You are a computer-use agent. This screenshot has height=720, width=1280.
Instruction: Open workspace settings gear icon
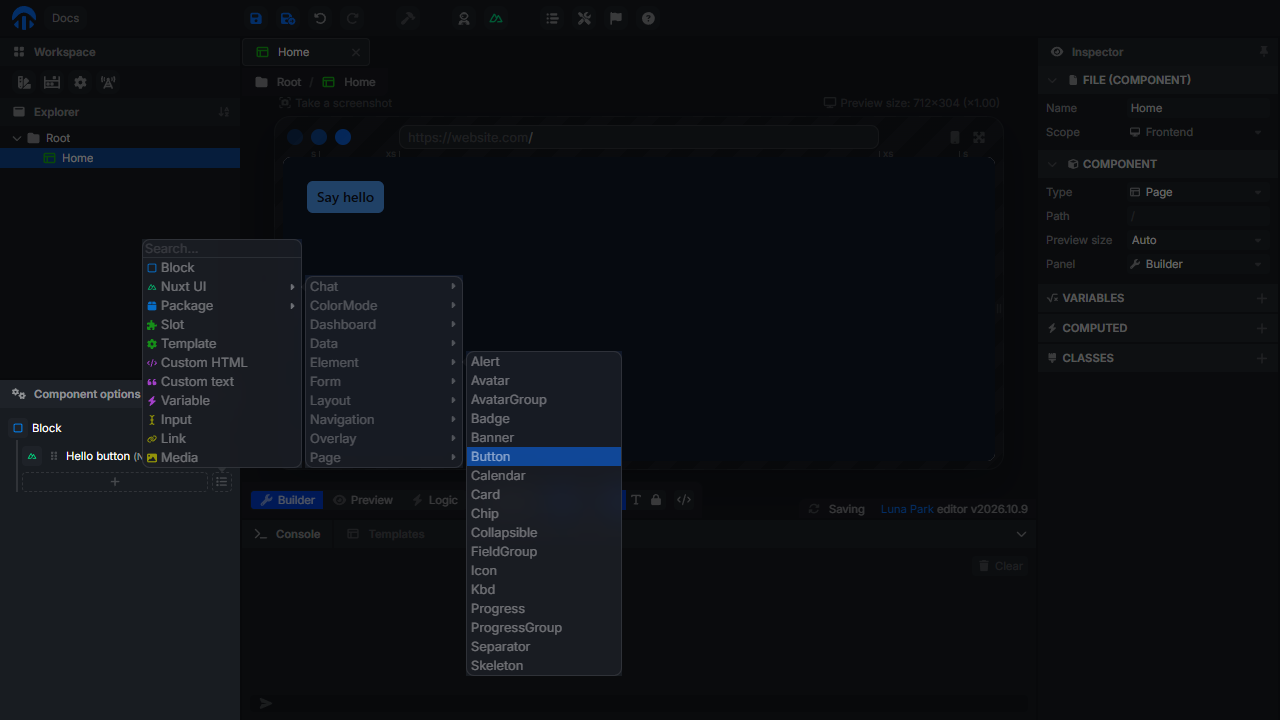(80, 83)
